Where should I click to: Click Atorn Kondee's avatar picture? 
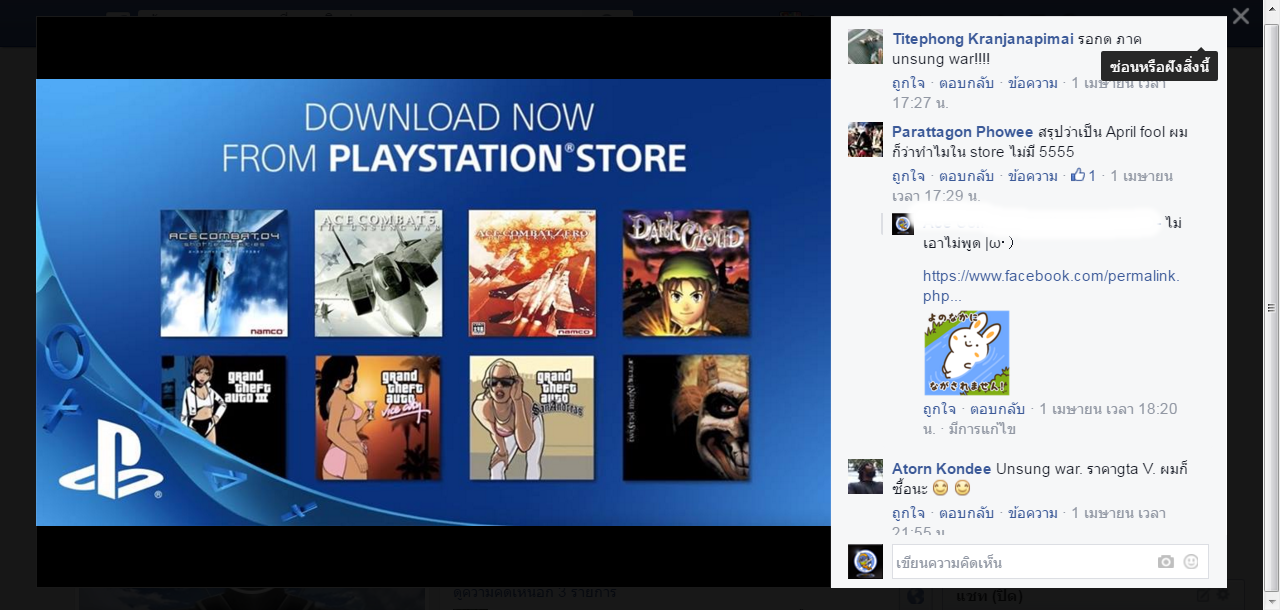865,476
